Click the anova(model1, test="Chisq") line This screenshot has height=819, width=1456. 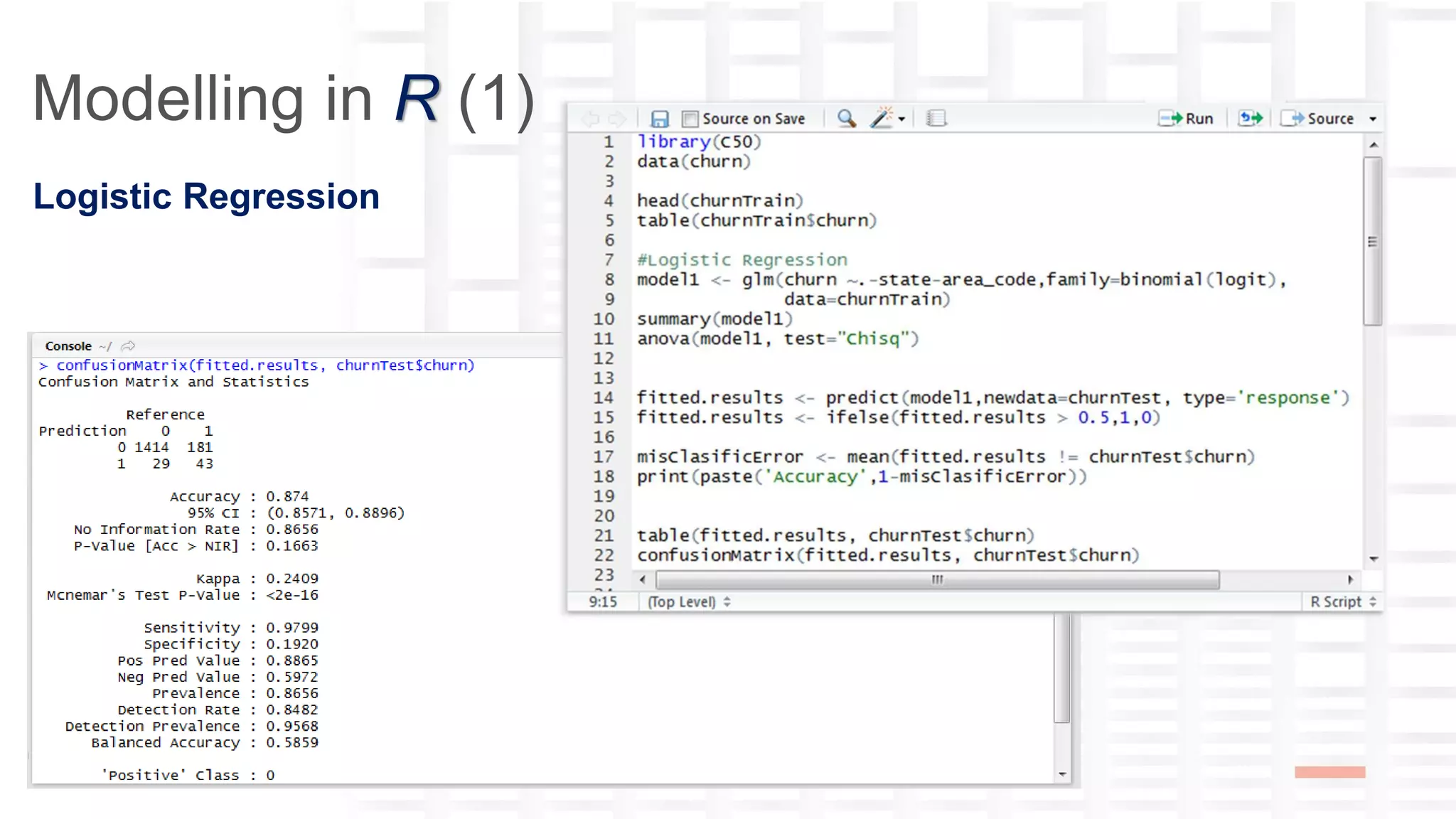point(778,339)
